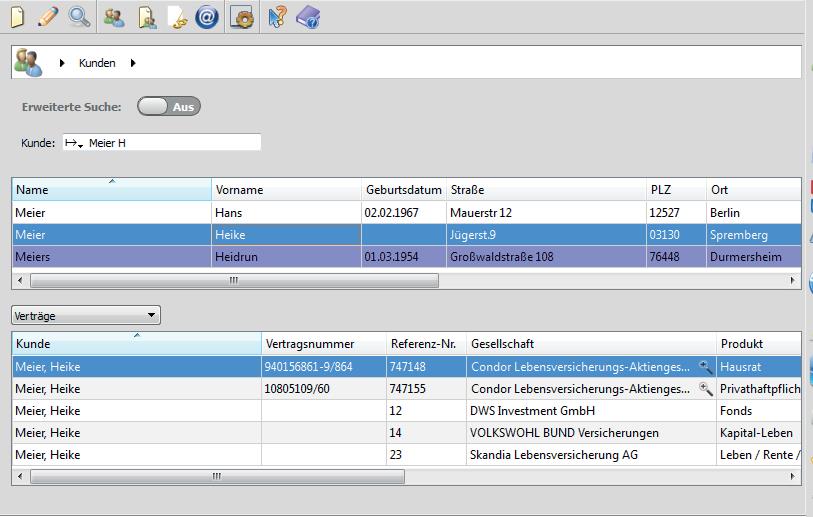This screenshot has height=517, width=813.
Task: Click the document with dollar sign icon
Action: click(x=178, y=18)
